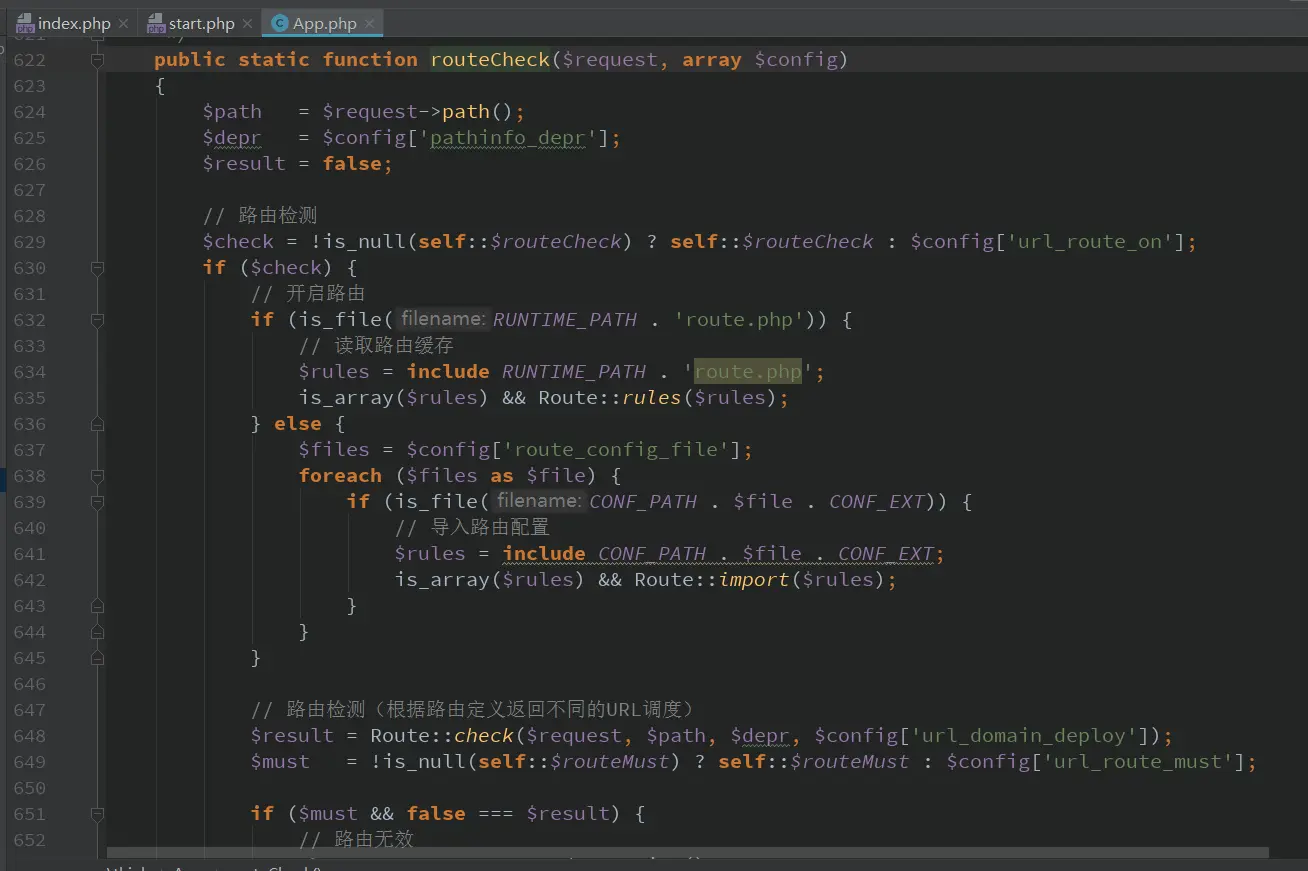1308x871 pixels.
Task: Click 'route_config_file' string on line 637
Action: coord(618,450)
